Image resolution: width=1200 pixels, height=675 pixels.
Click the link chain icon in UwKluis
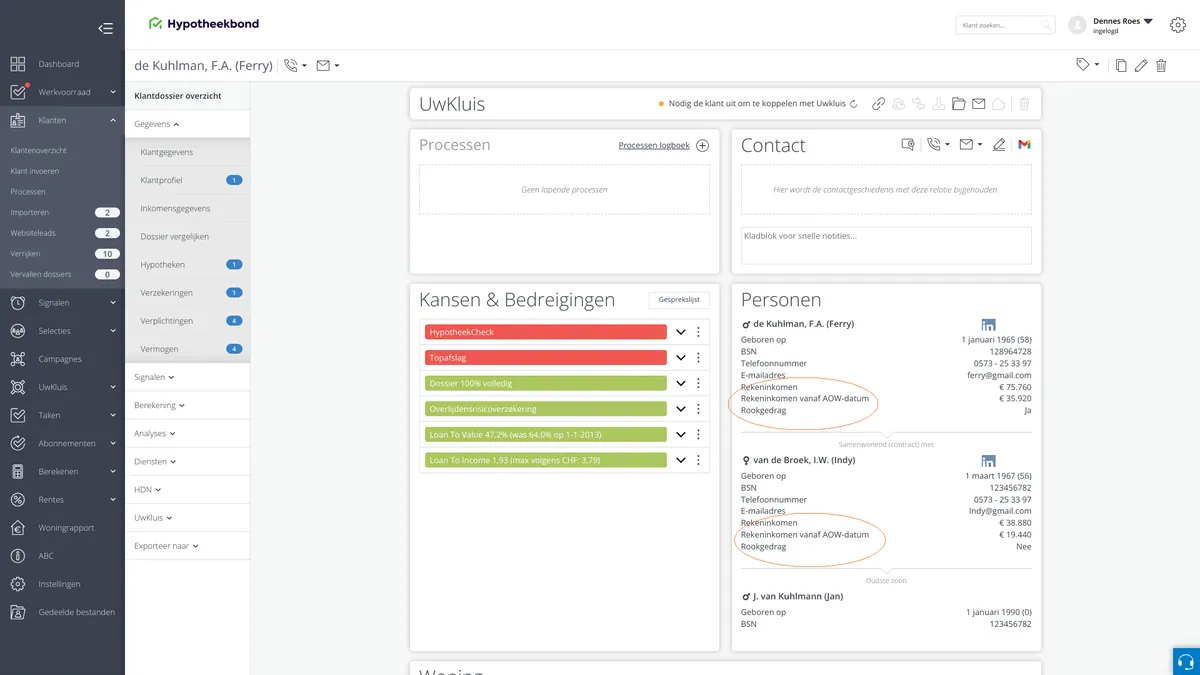click(x=879, y=103)
